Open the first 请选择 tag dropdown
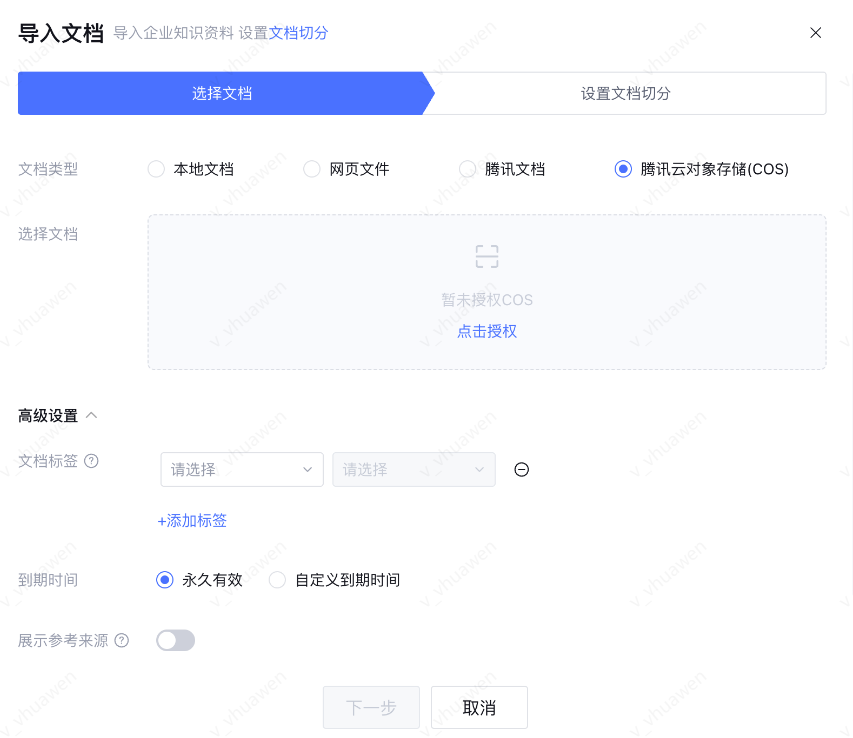 click(242, 470)
